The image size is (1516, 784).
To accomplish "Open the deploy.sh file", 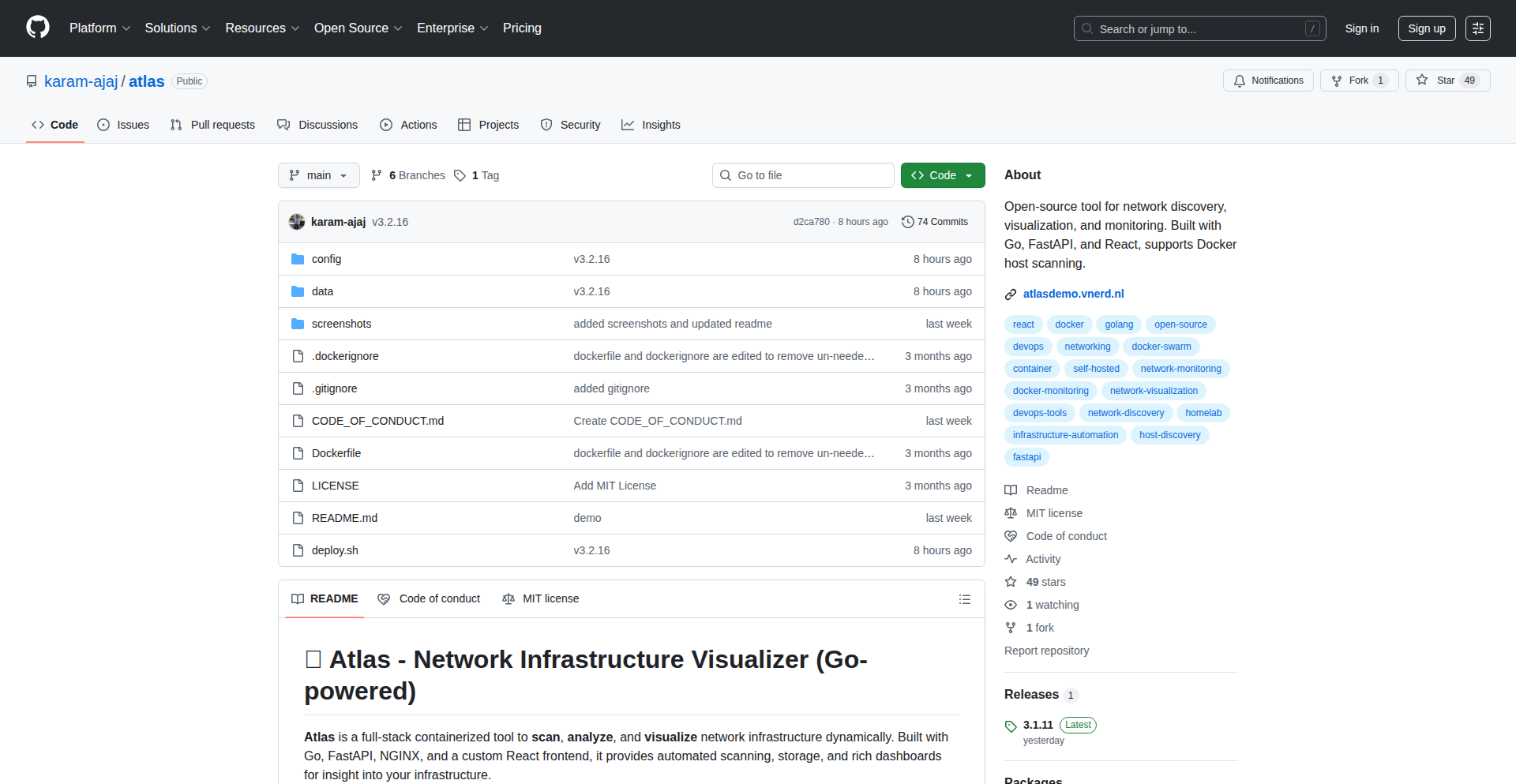I will (335, 550).
